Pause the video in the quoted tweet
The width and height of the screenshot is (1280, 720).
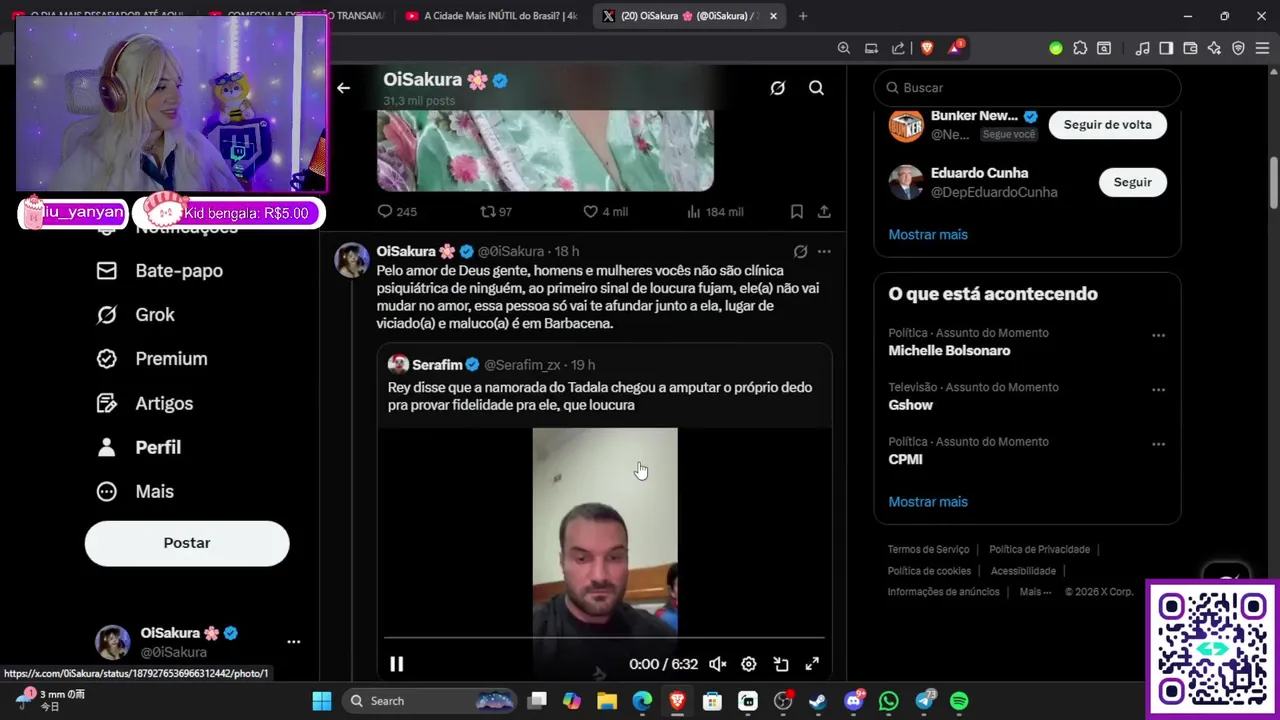[396, 664]
